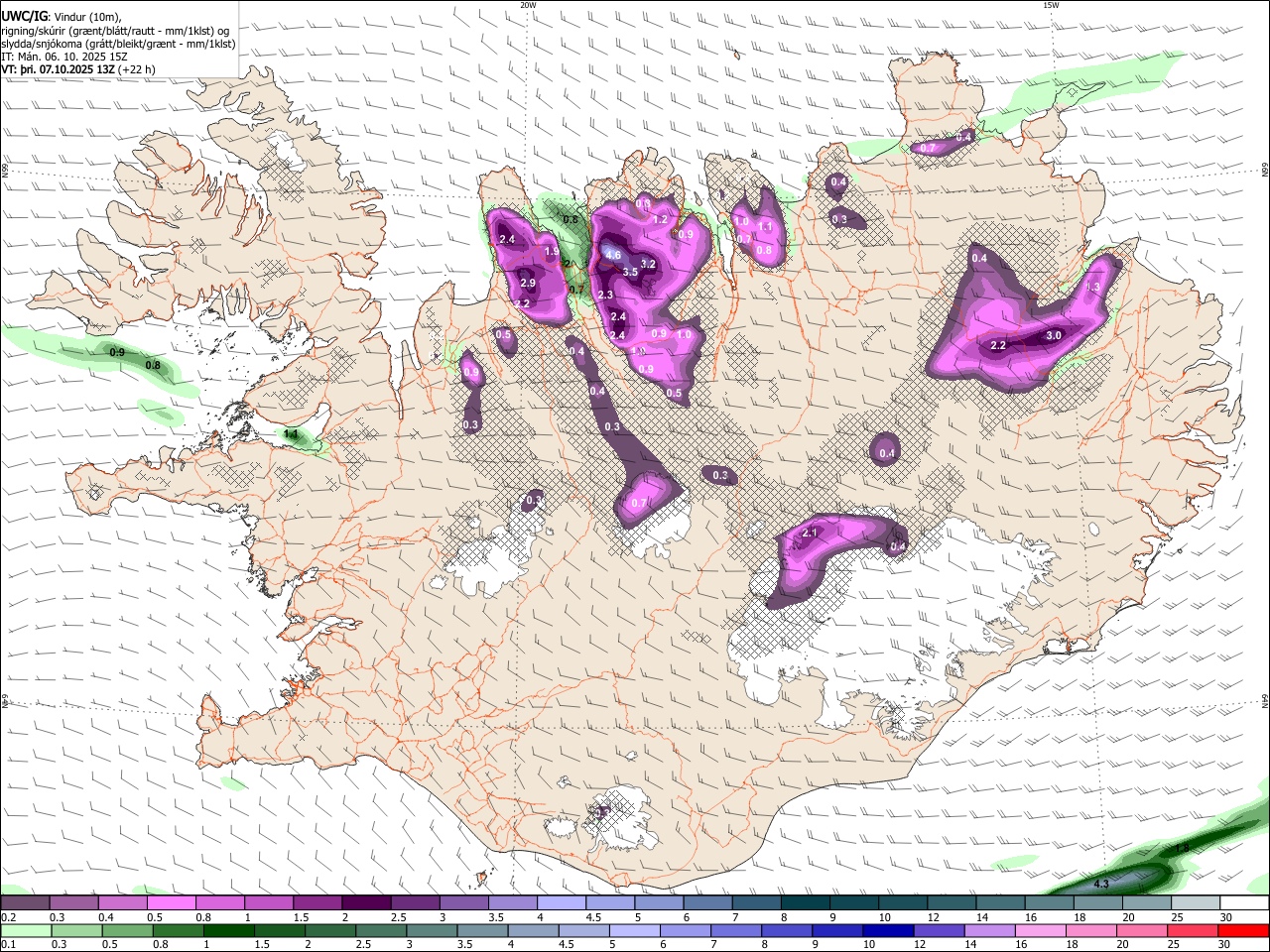Select the 1.9 snowfall value
Image resolution: width=1270 pixels, height=952 pixels.
click(553, 253)
